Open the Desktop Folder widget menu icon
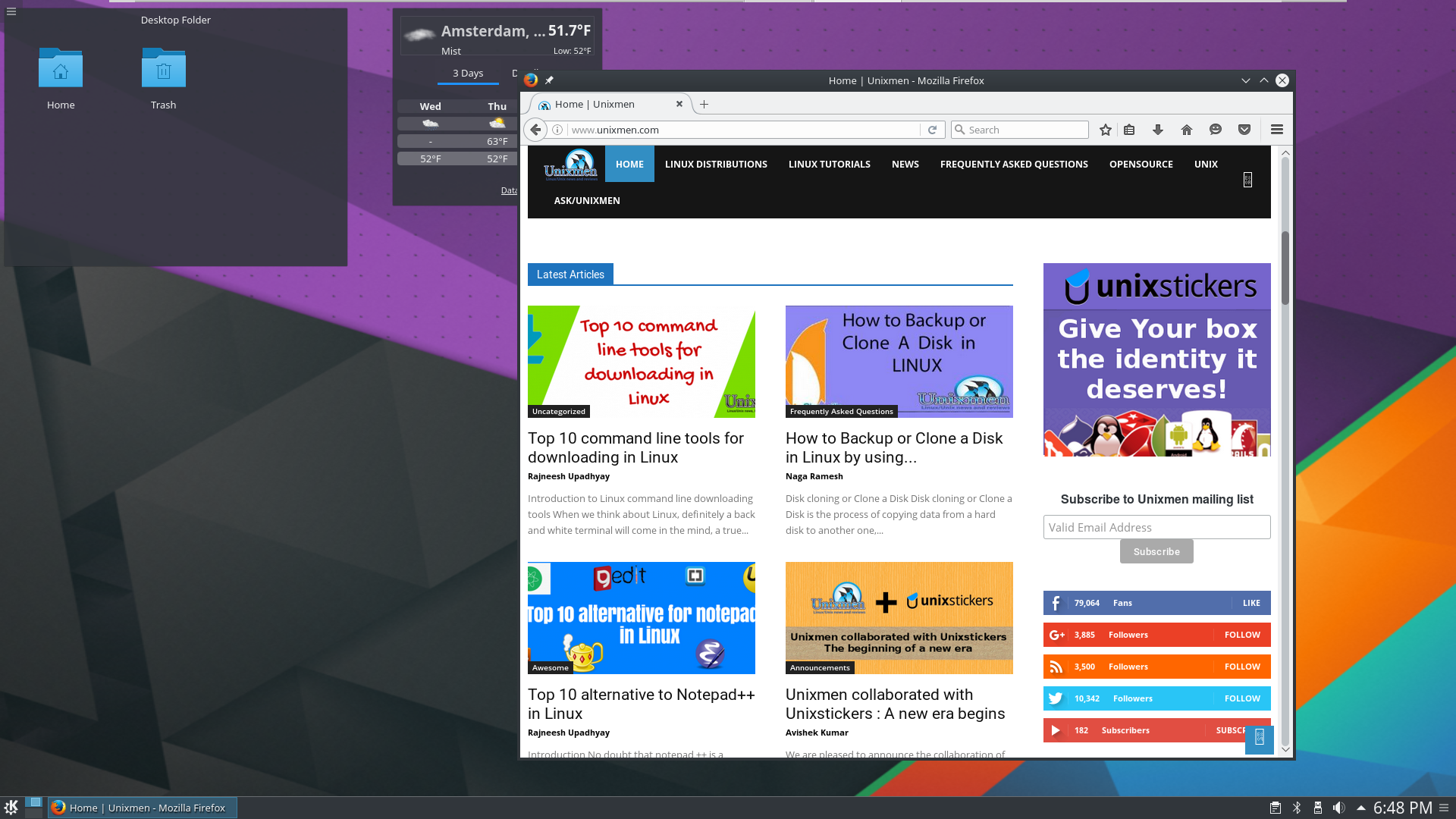The height and width of the screenshot is (819, 1456). click(11, 11)
